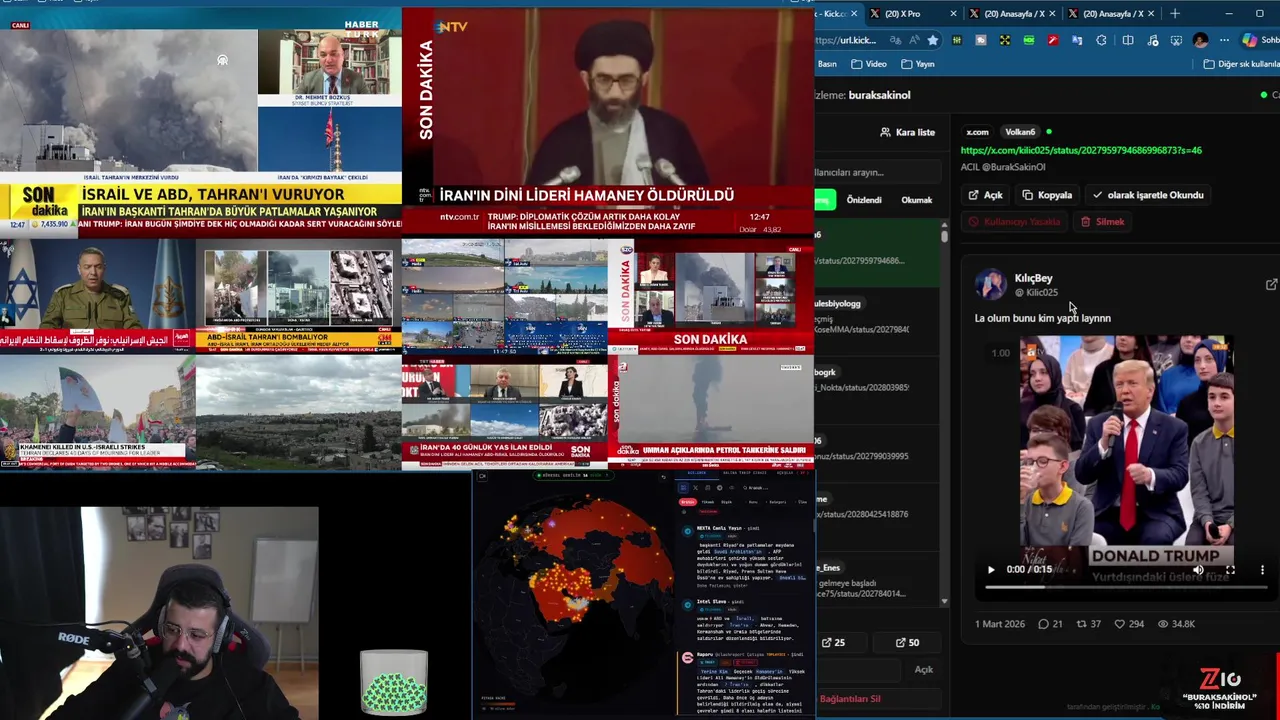Open the browser profile avatar
1280x720 pixels.
point(1201,40)
